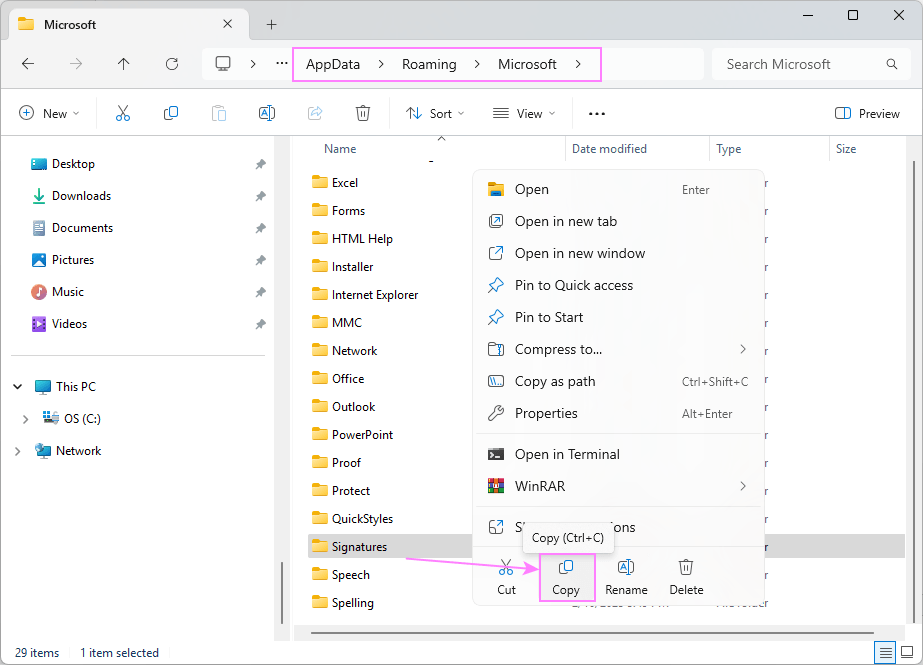Sort by Date modified column header
Viewport: 923px width, 665px height.
[x=609, y=149]
